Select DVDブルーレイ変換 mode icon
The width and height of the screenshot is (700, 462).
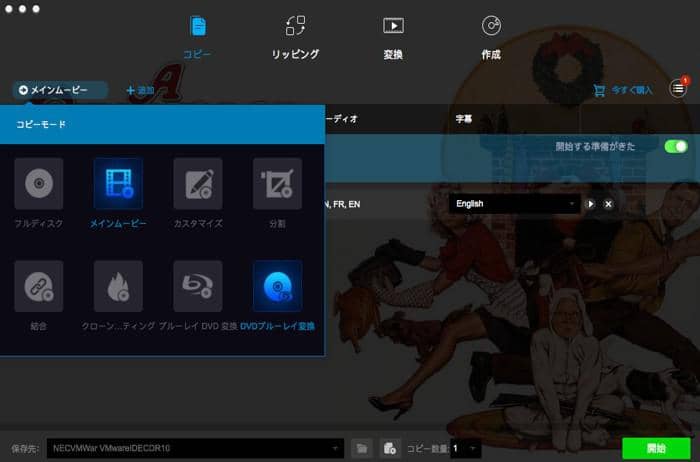point(277,286)
